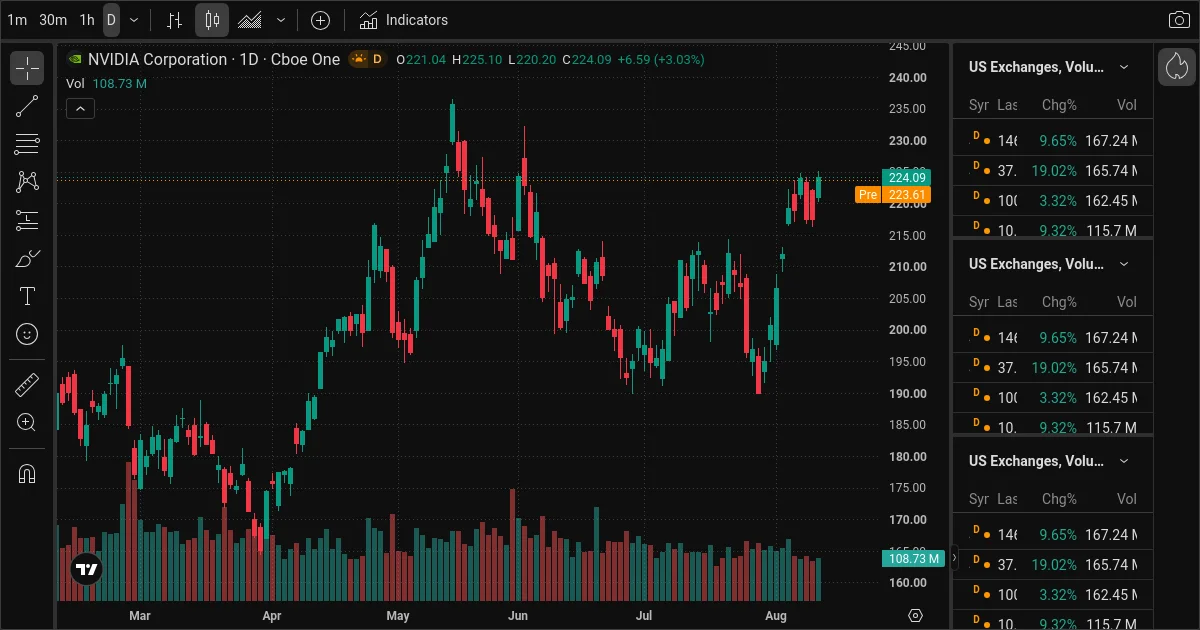Select middle hotlist row with 9.65% change

(1052, 338)
